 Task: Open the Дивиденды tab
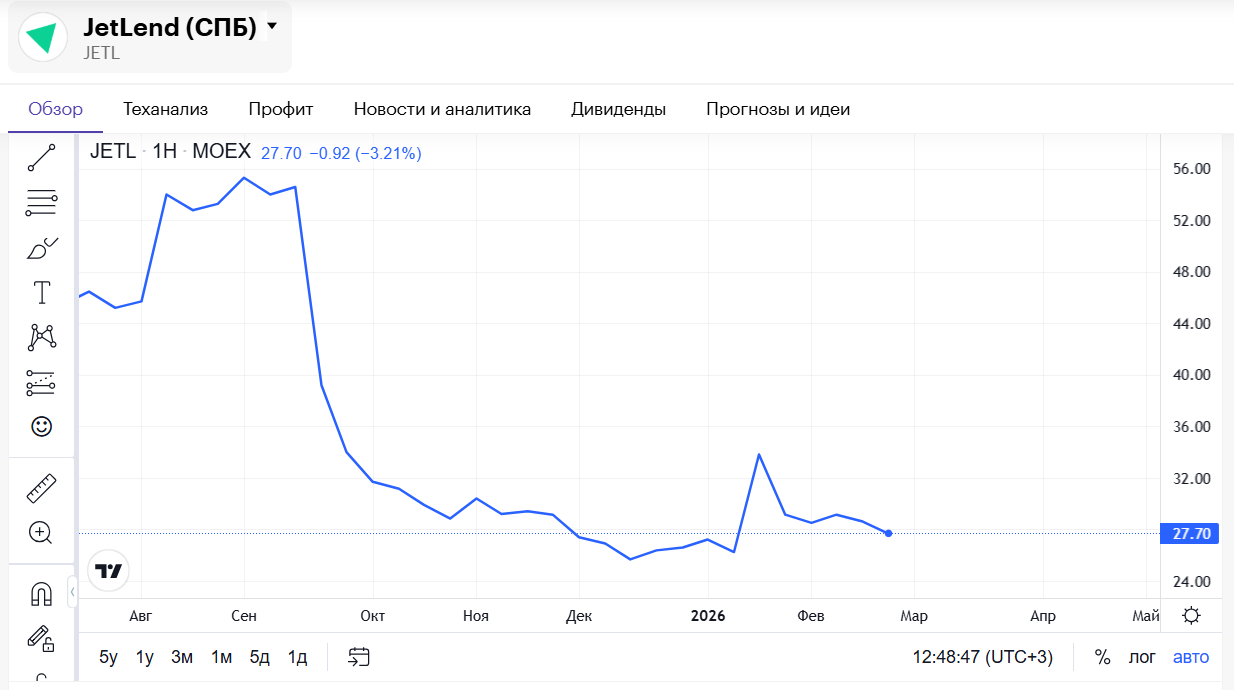click(618, 109)
